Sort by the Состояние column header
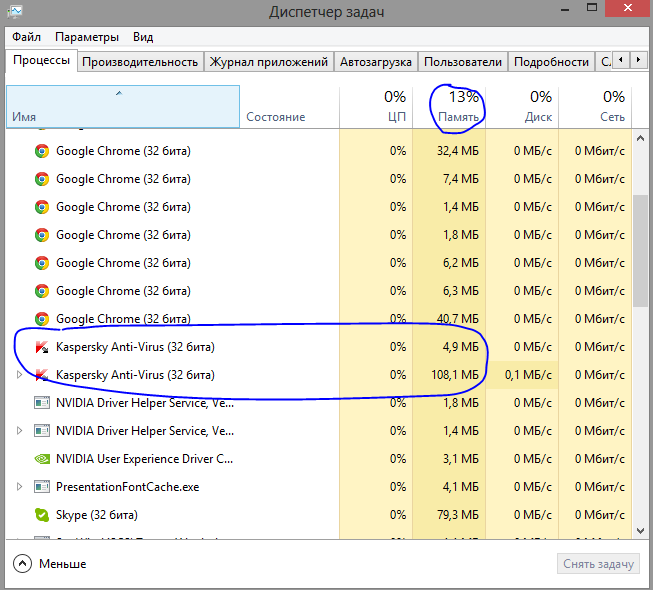 click(x=289, y=107)
